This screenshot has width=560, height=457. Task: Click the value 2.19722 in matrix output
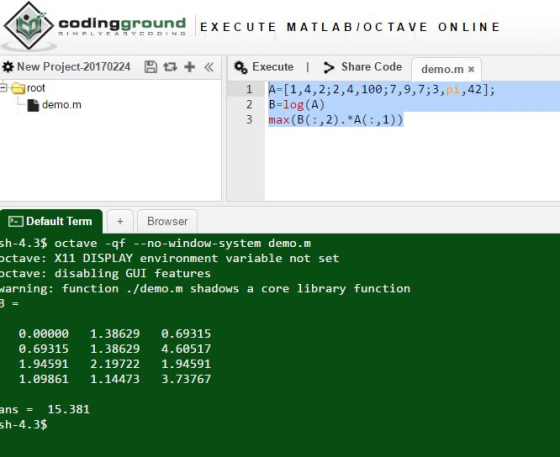click(x=115, y=364)
